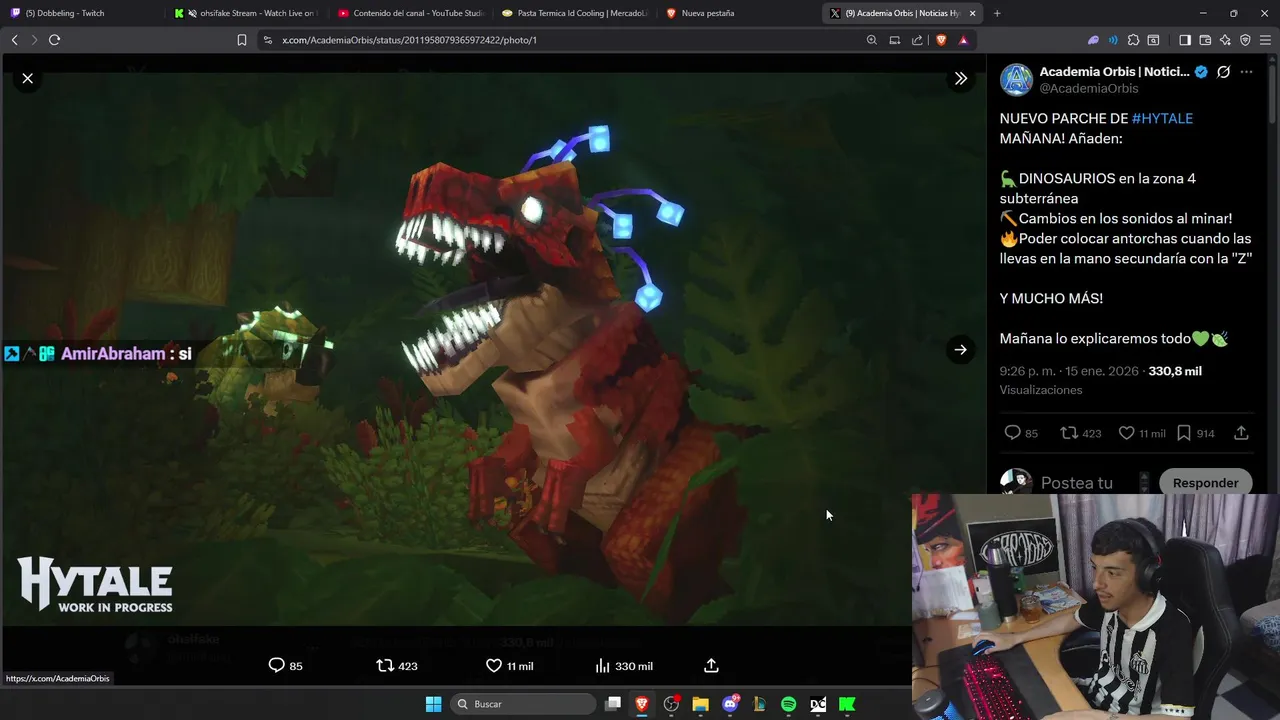Open Academia Orbis display name link
This screenshot has width=1280, height=720.
pyautogui.click(x=1114, y=71)
